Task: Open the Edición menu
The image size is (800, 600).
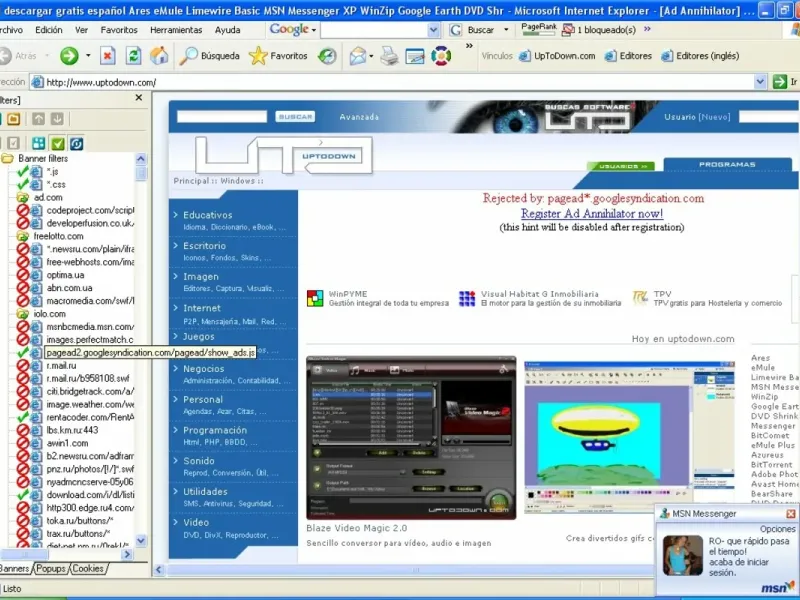Action: (48, 30)
